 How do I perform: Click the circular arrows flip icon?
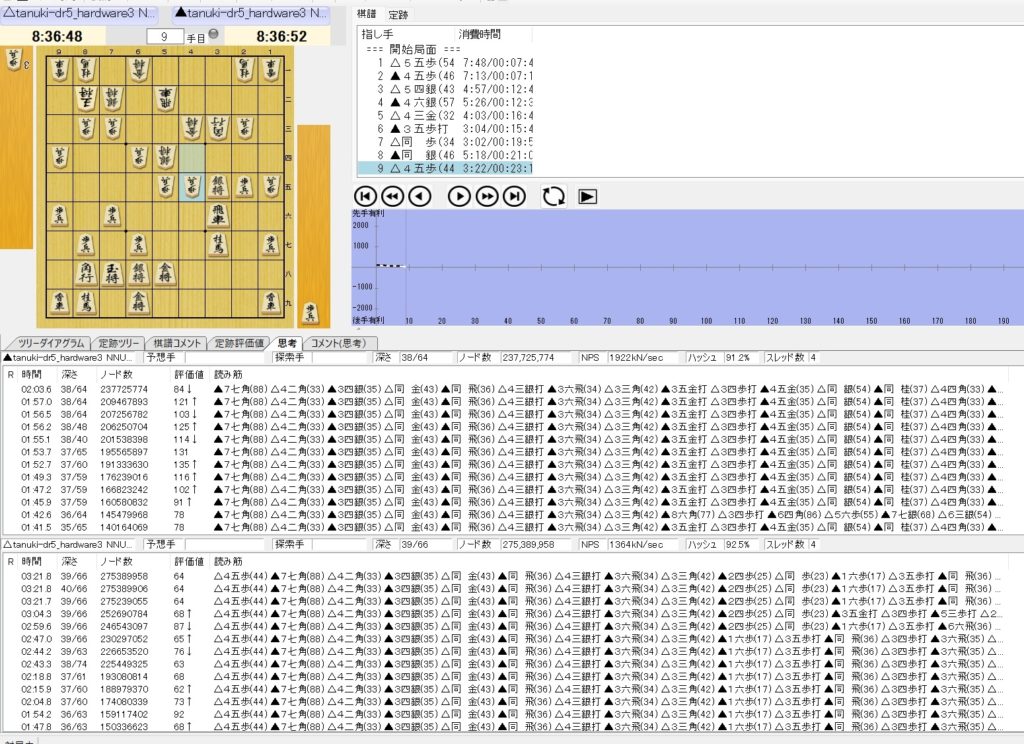(x=553, y=196)
